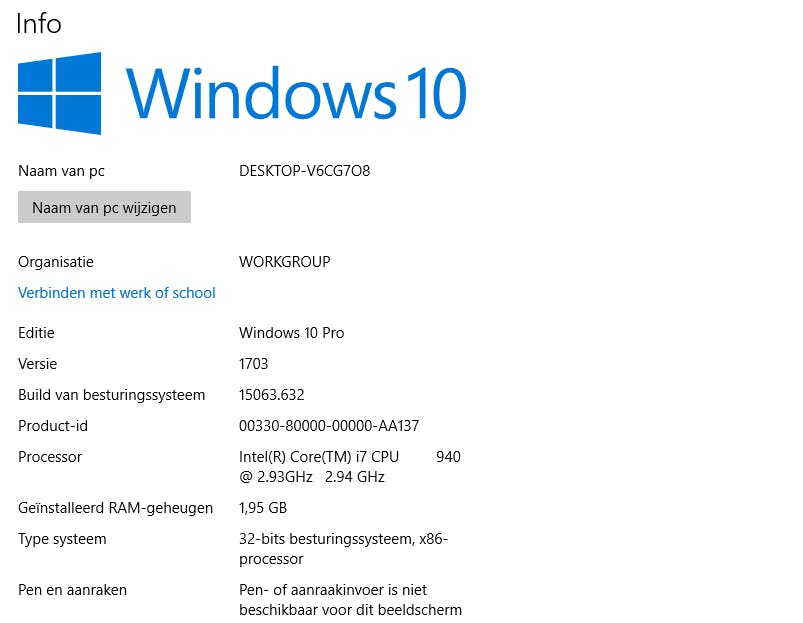
Task: Click the Windows logo image
Action: coord(59,93)
